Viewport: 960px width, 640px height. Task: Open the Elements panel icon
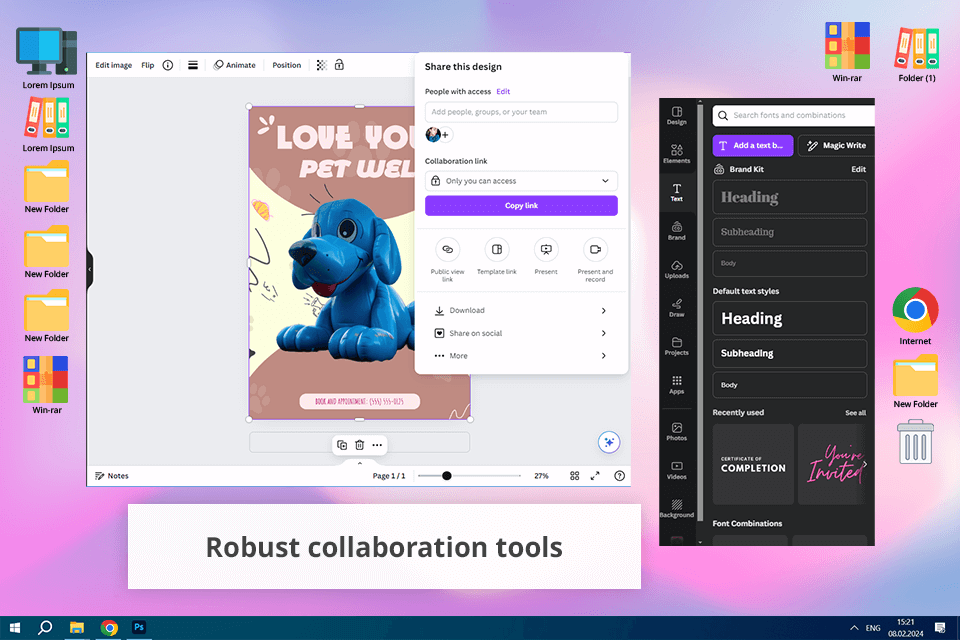pyautogui.click(x=677, y=154)
